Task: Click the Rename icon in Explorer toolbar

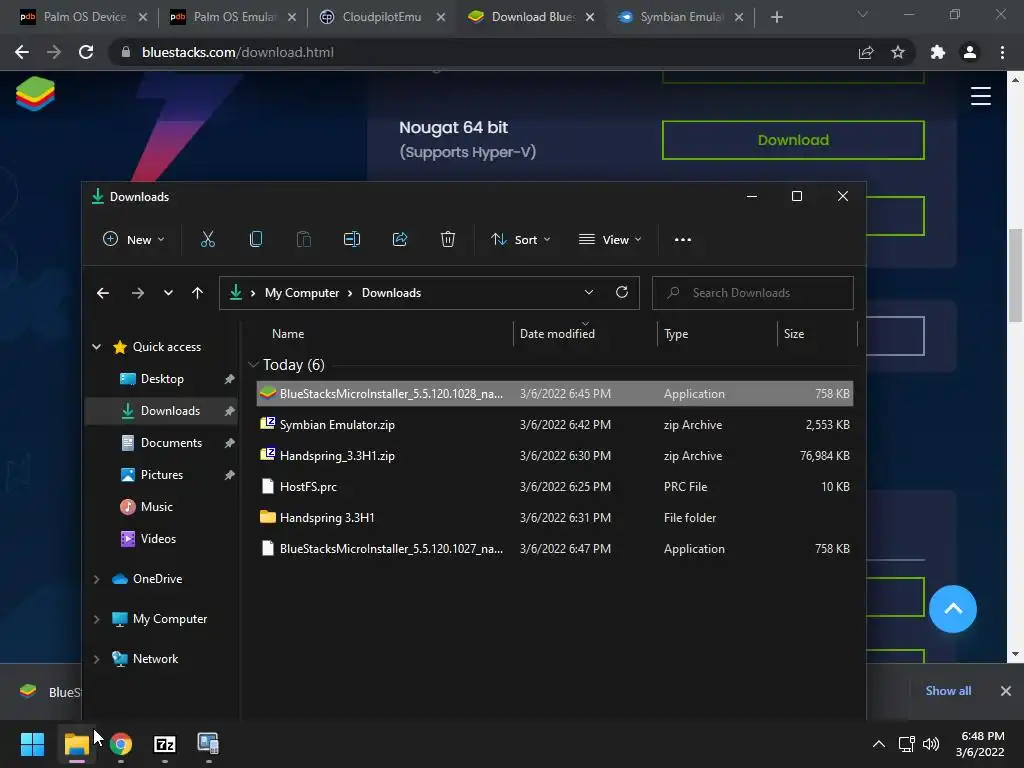Action: pos(352,240)
